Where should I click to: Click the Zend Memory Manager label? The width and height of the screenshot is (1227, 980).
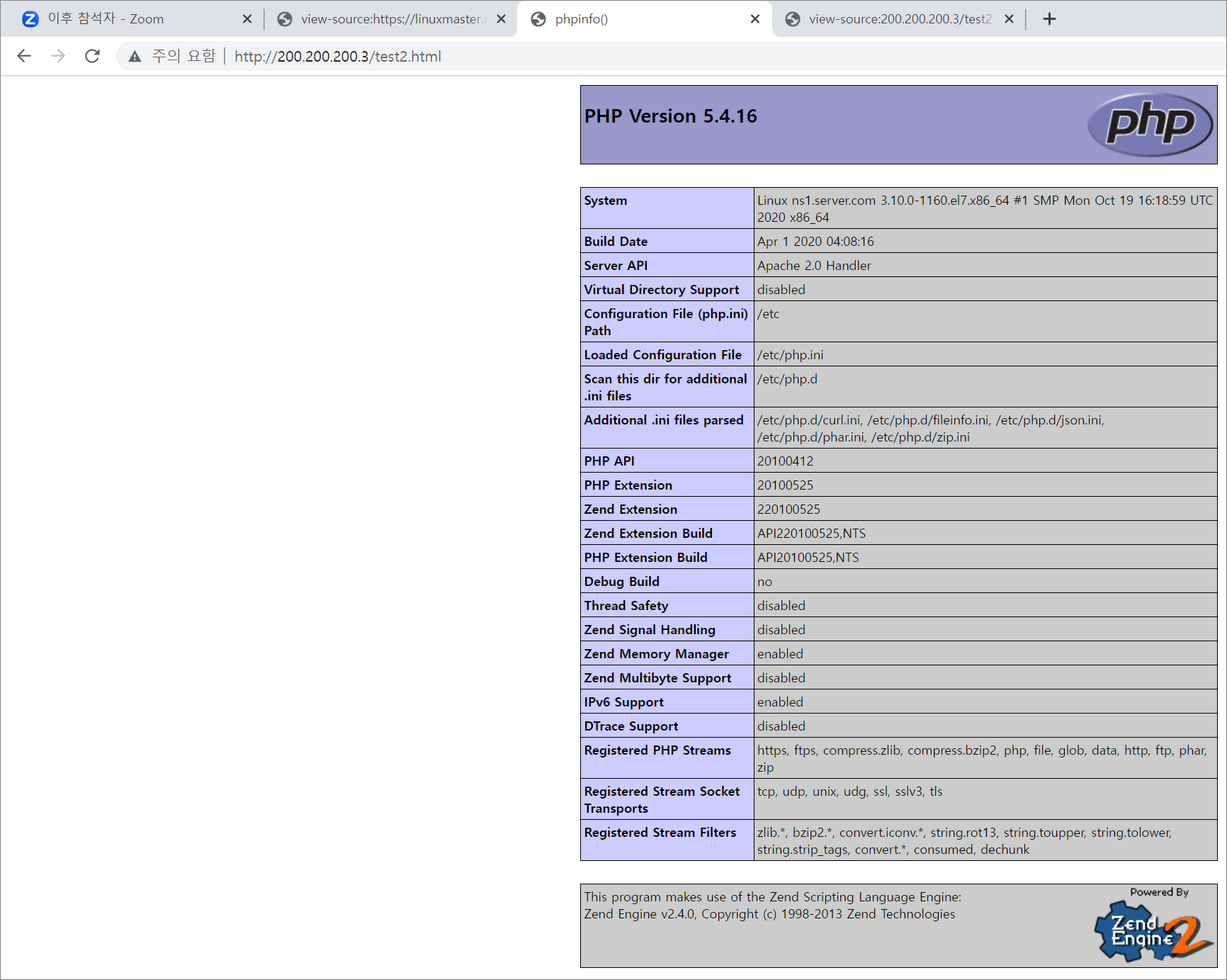(x=656, y=653)
